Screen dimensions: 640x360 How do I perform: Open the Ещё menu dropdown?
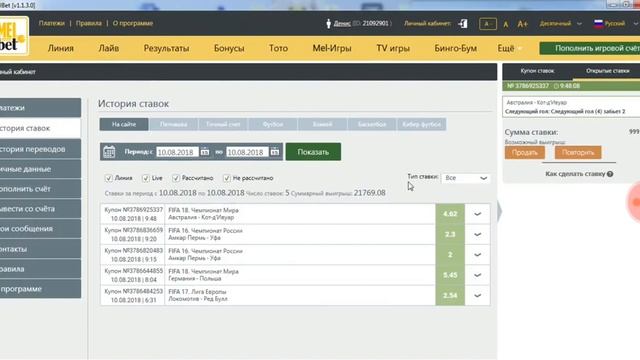[x=509, y=48]
